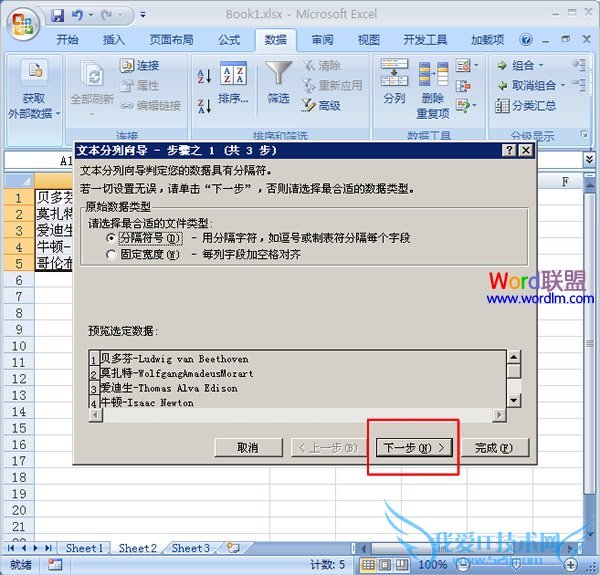Open Excel help with the question mark icon

coord(526,40)
